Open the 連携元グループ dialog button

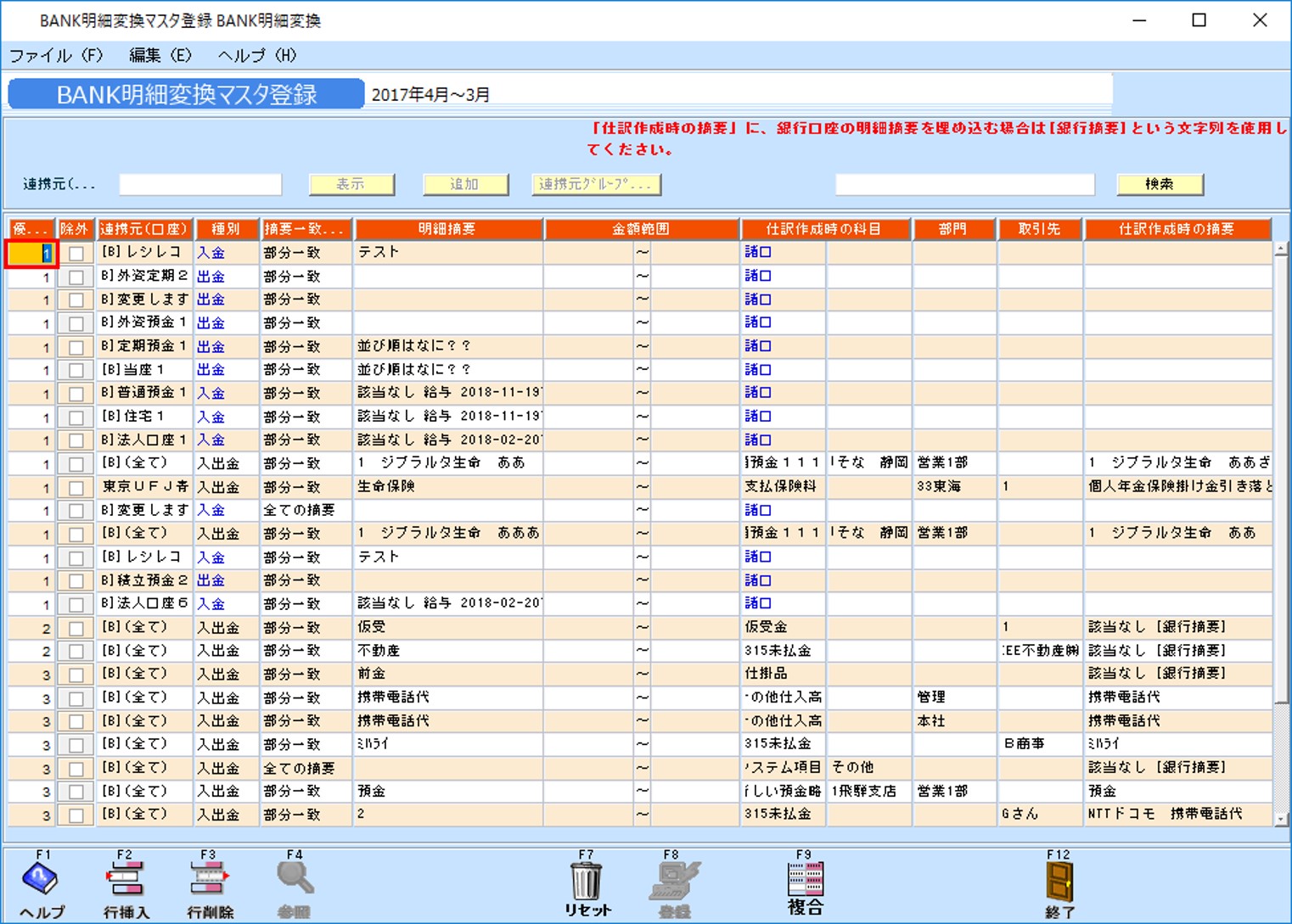(596, 184)
